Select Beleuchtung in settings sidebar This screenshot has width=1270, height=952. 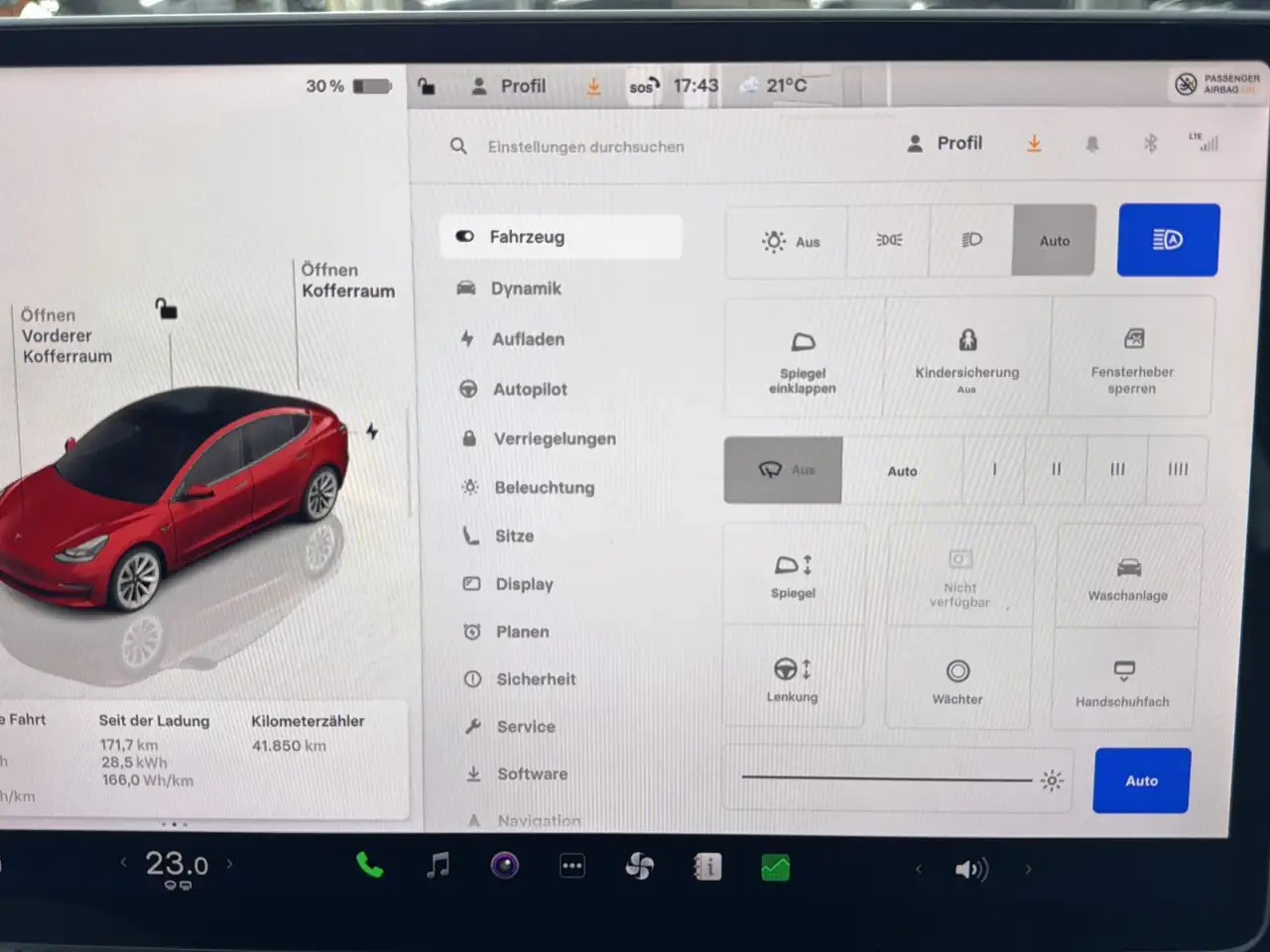coord(544,488)
